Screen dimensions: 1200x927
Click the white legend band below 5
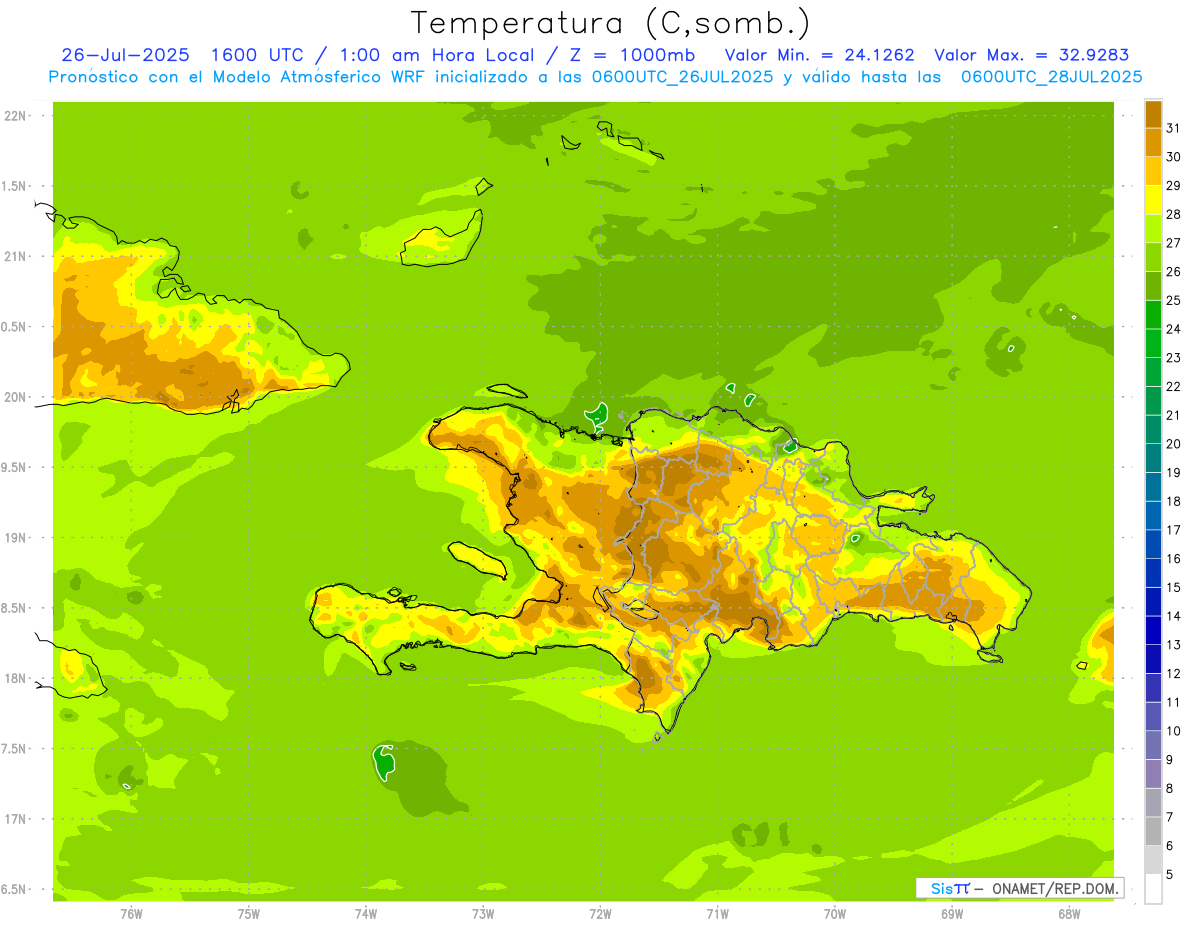pos(1153,889)
